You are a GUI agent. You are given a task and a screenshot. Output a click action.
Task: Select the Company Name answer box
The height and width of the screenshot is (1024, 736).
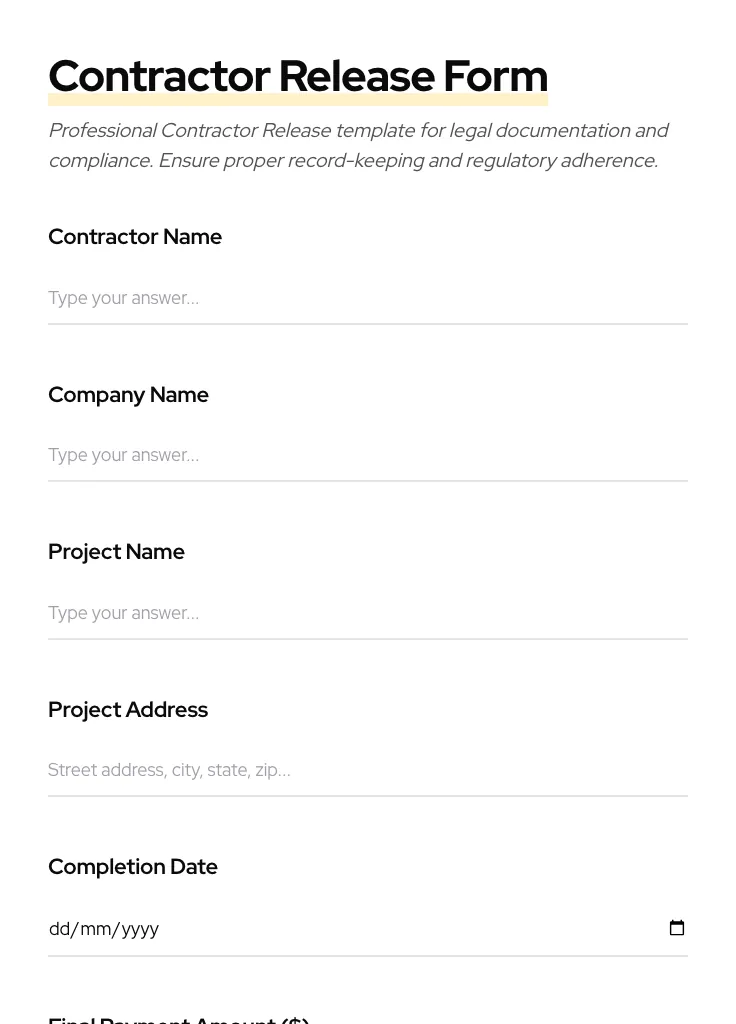300,455
